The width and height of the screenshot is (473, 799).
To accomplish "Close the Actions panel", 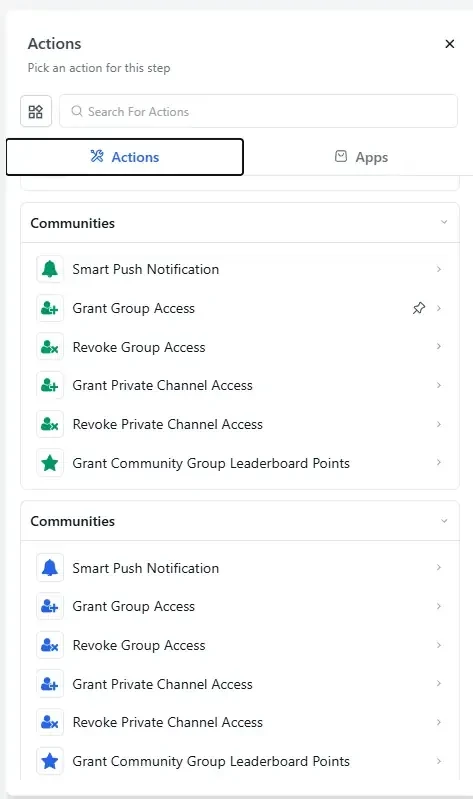I will pyautogui.click(x=450, y=44).
